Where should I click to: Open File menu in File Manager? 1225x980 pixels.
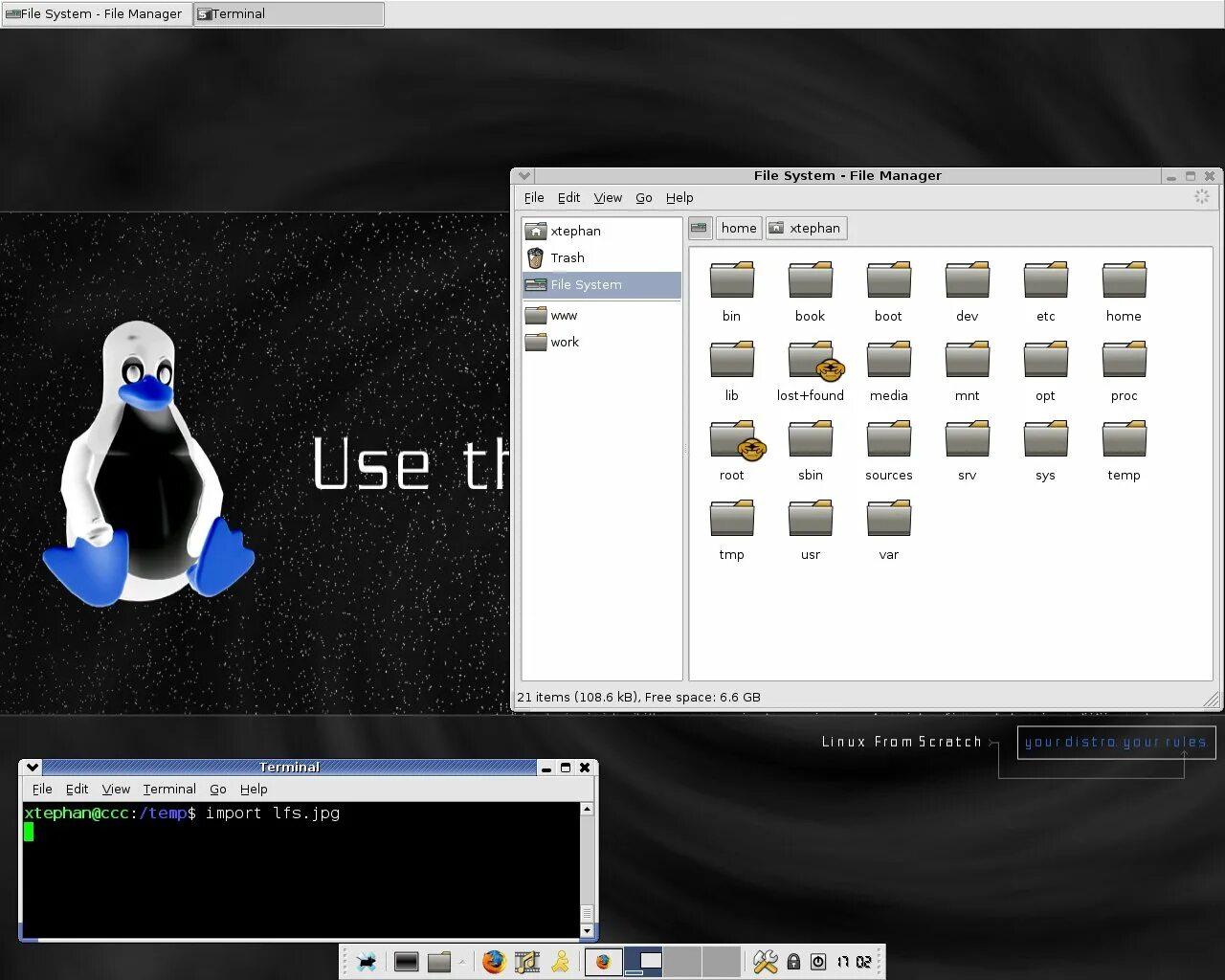534,197
